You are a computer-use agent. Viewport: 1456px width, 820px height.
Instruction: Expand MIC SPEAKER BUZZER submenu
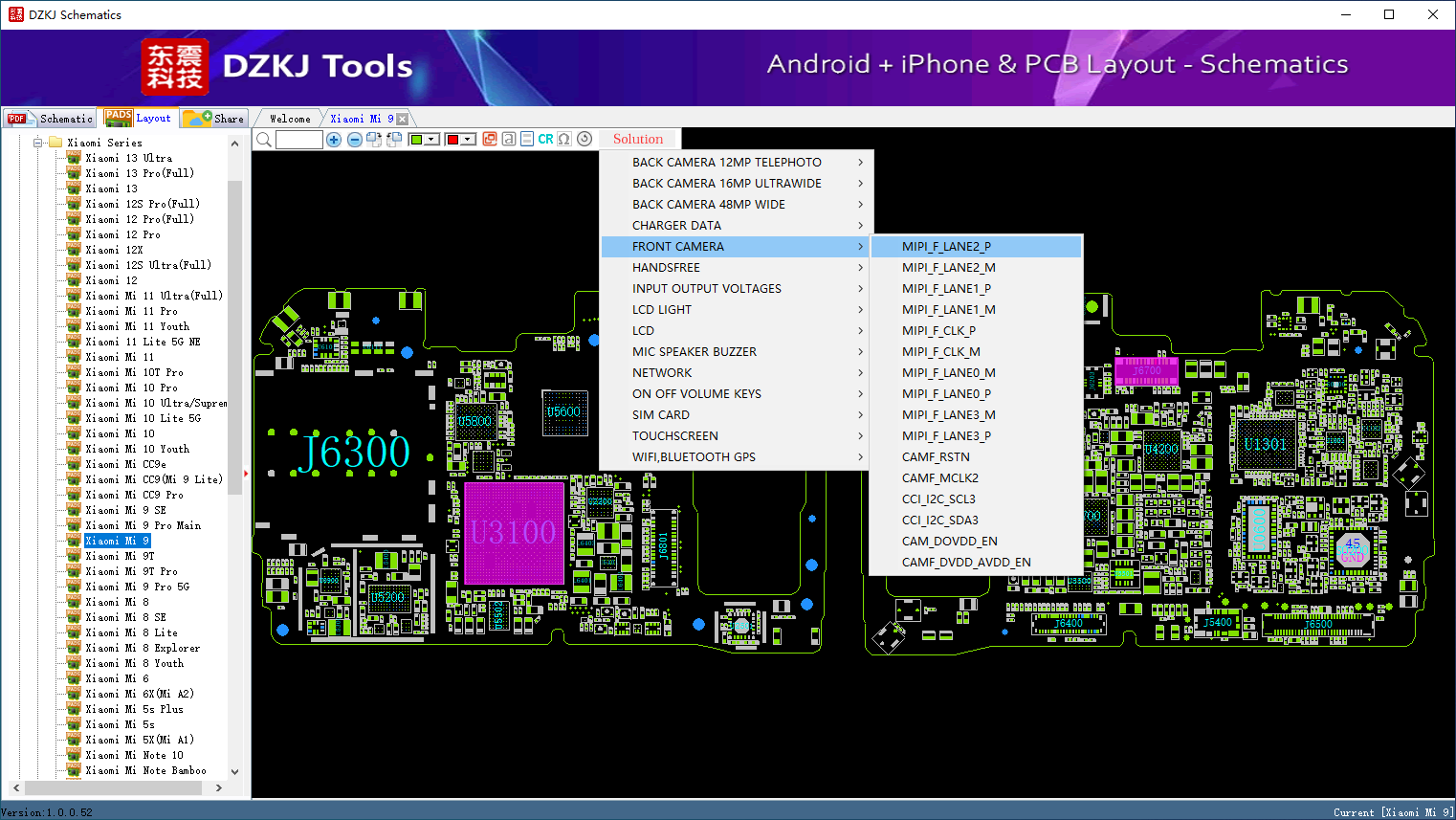click(x=735, y=352)
